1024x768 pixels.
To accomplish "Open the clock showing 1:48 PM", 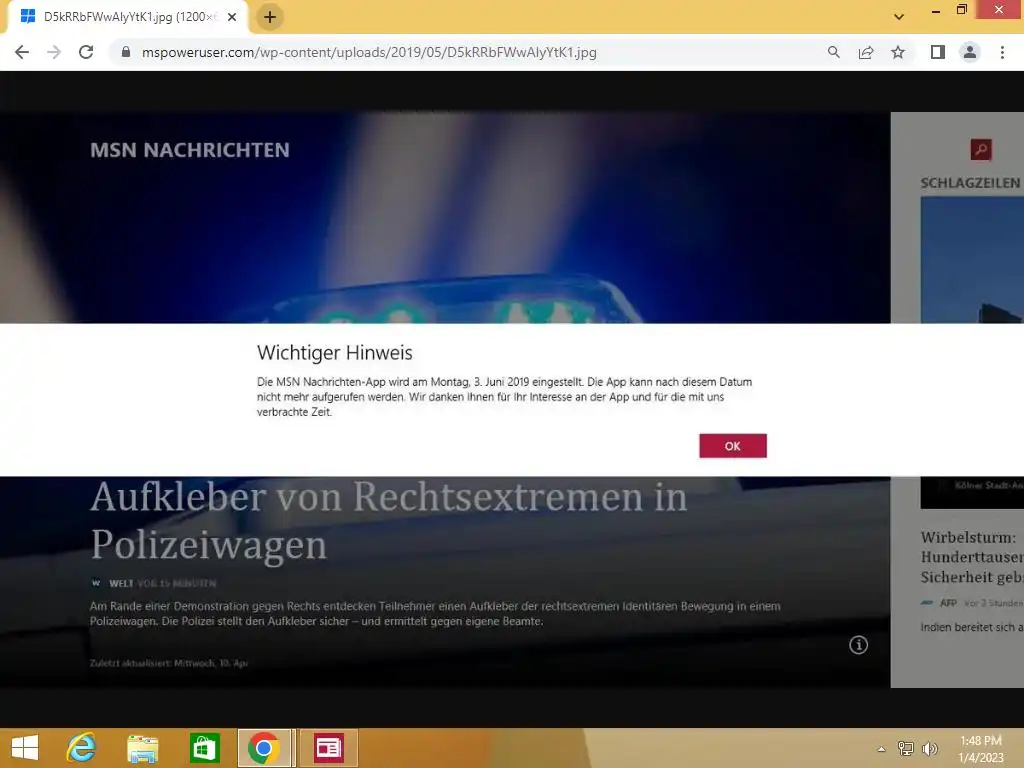I will click(981, 749).
